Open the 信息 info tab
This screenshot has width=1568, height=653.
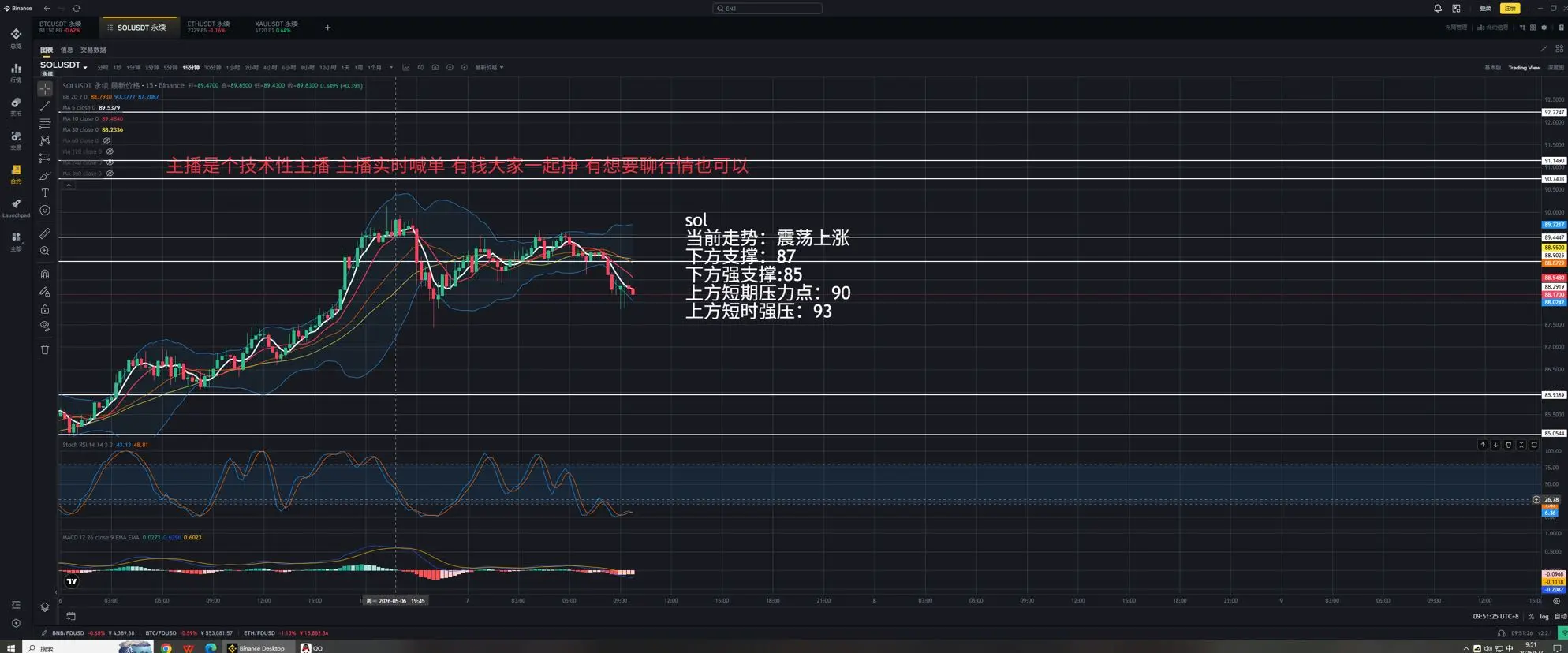[67, 50]
